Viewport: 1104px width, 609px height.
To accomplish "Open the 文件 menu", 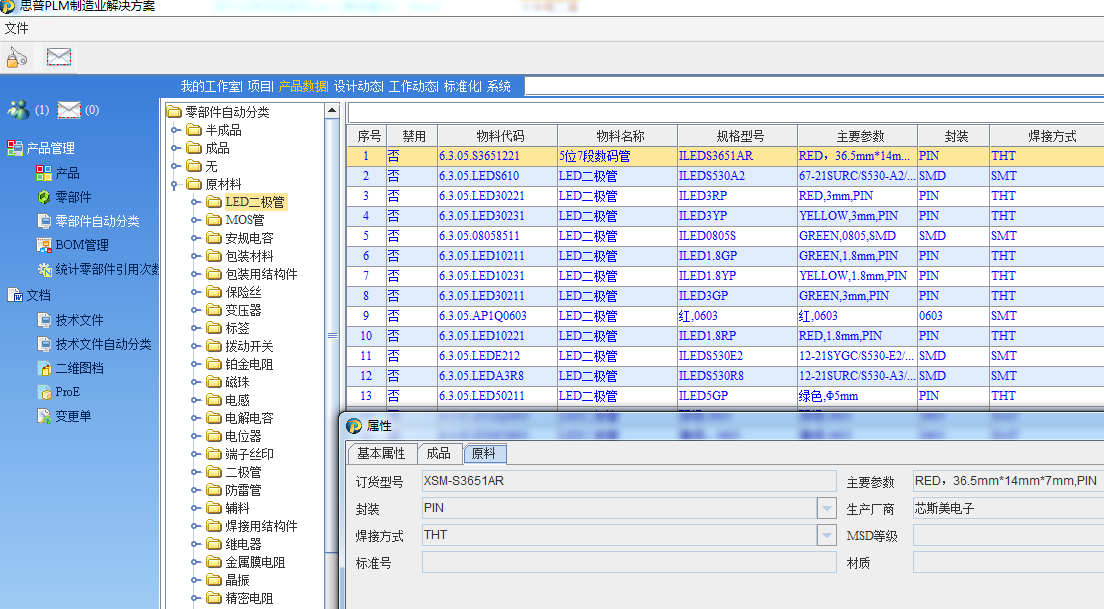I will point(17,28).
